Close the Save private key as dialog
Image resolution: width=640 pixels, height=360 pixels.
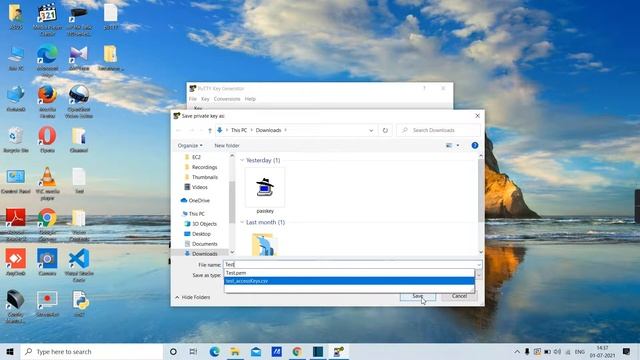click(478, 116)
